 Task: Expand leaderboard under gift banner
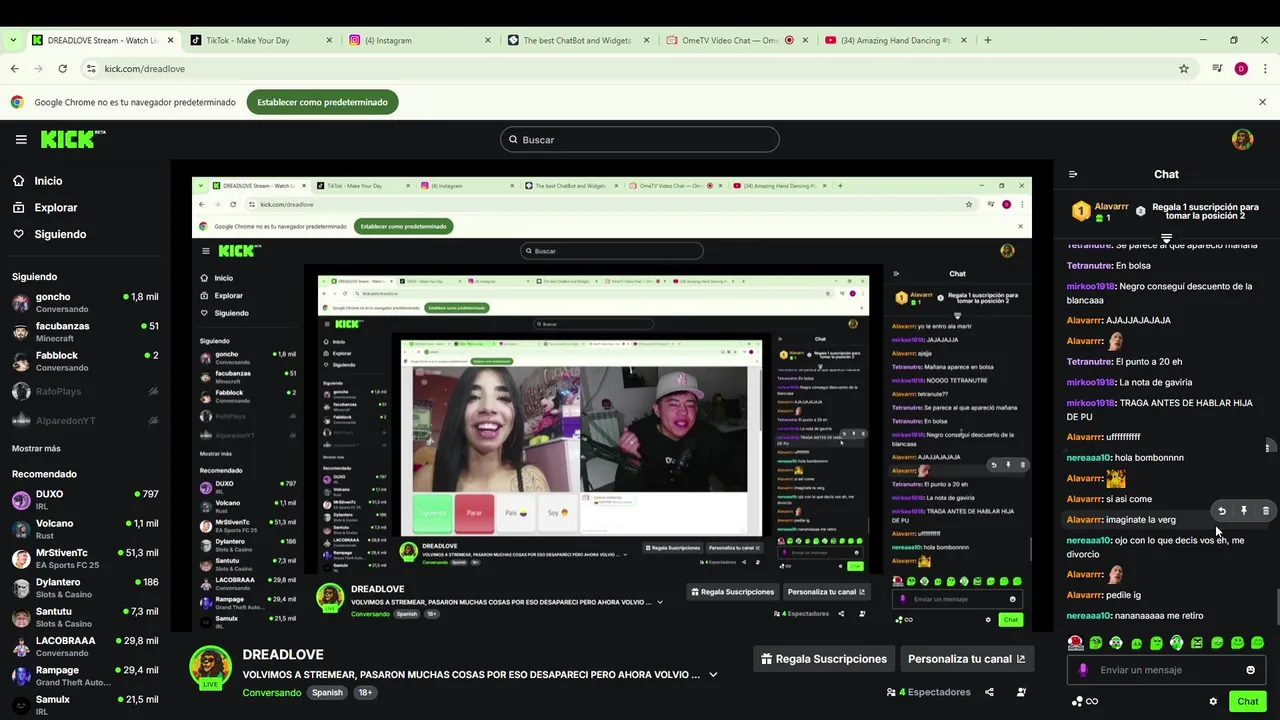(x=1166, y=238)
